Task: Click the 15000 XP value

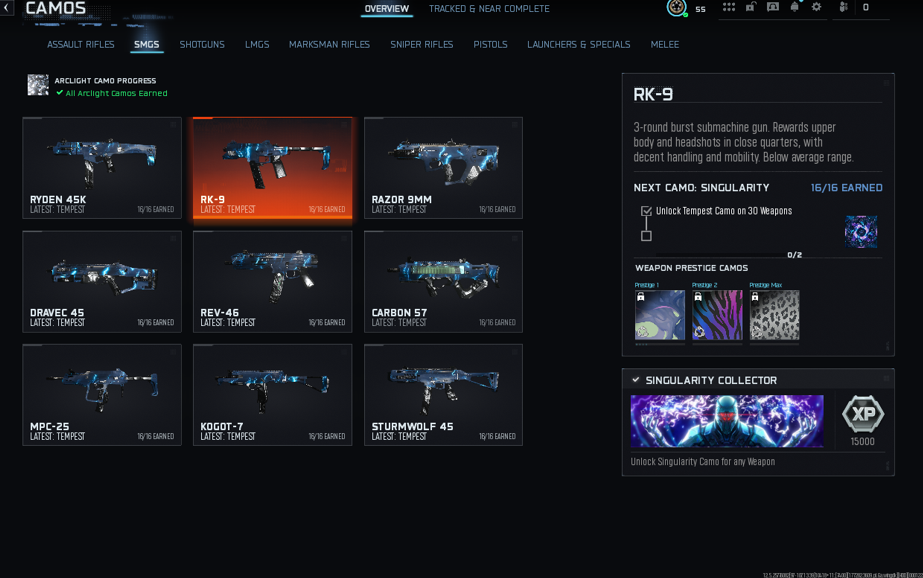Action: tap(862, 441)
